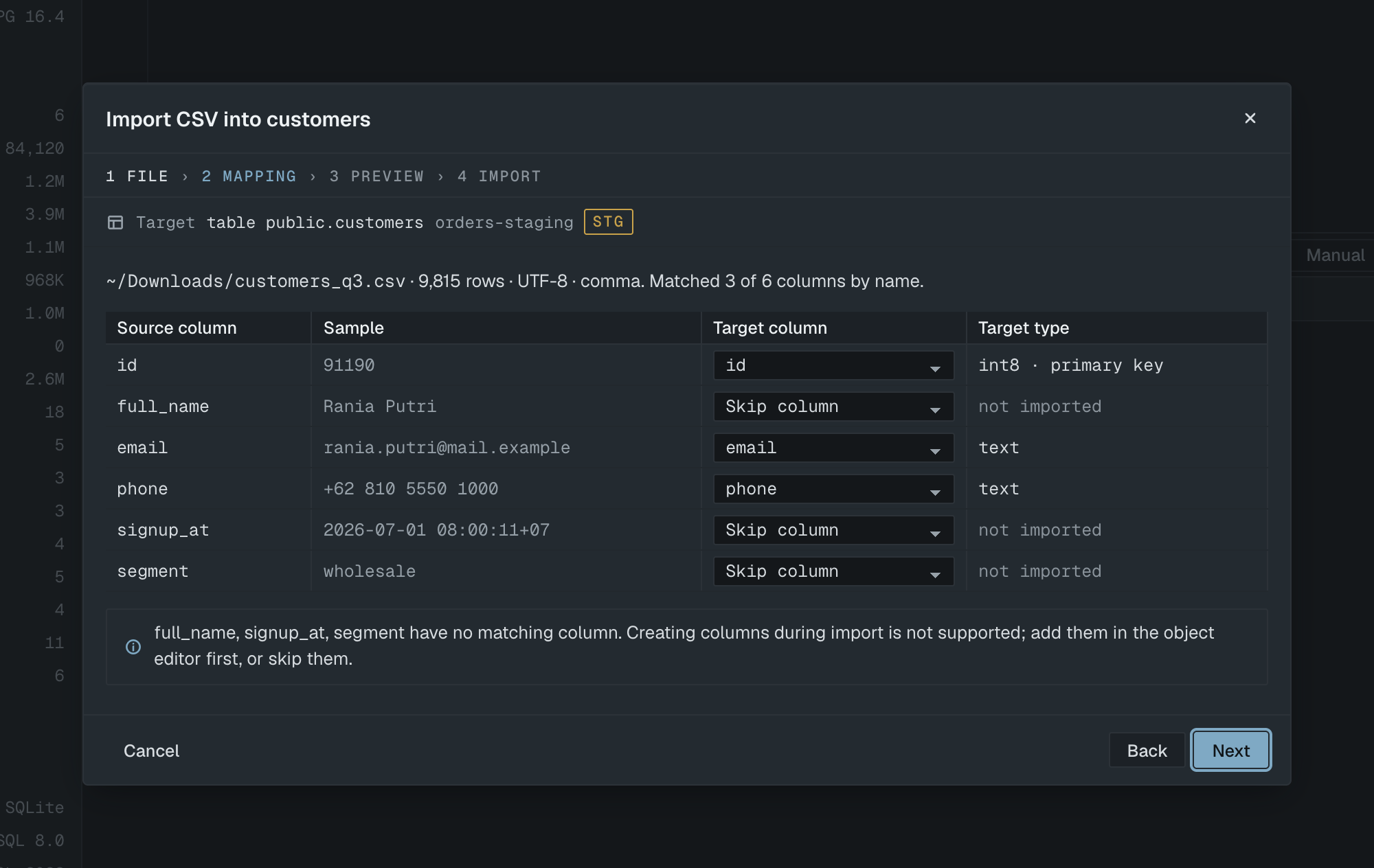Image resolution: width=1374 pixels, height=868 pixels.
Task: Click sample timestamp 2026-07-01 08:00:11+07
Action: coord(436,530)
